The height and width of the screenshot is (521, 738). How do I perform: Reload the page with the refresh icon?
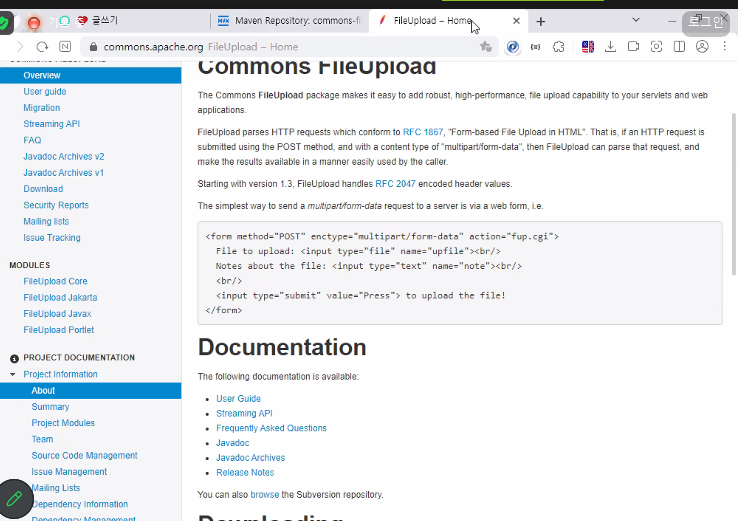click(x=42, y=47)
